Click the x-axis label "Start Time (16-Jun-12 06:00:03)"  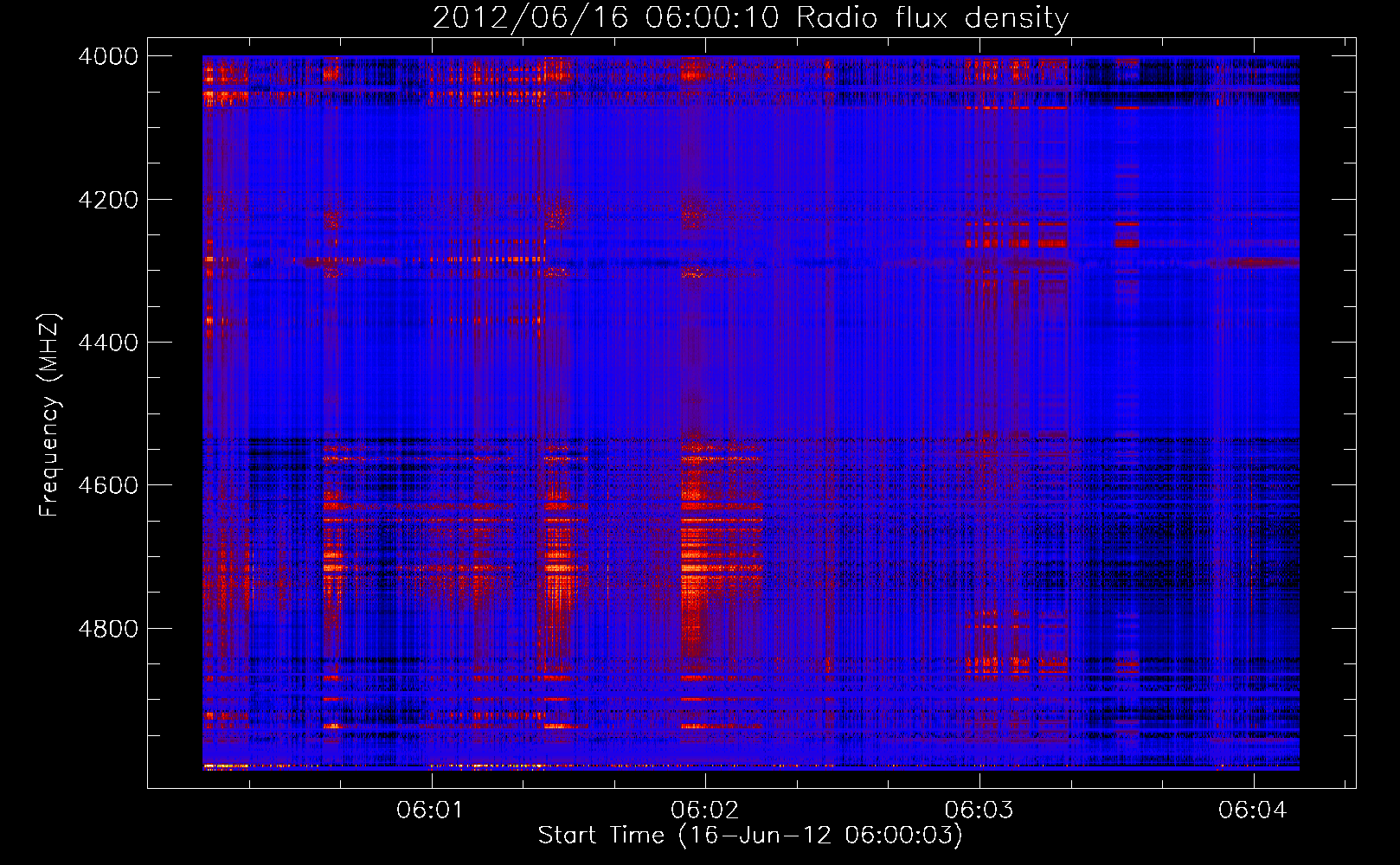tap(750, 836)
